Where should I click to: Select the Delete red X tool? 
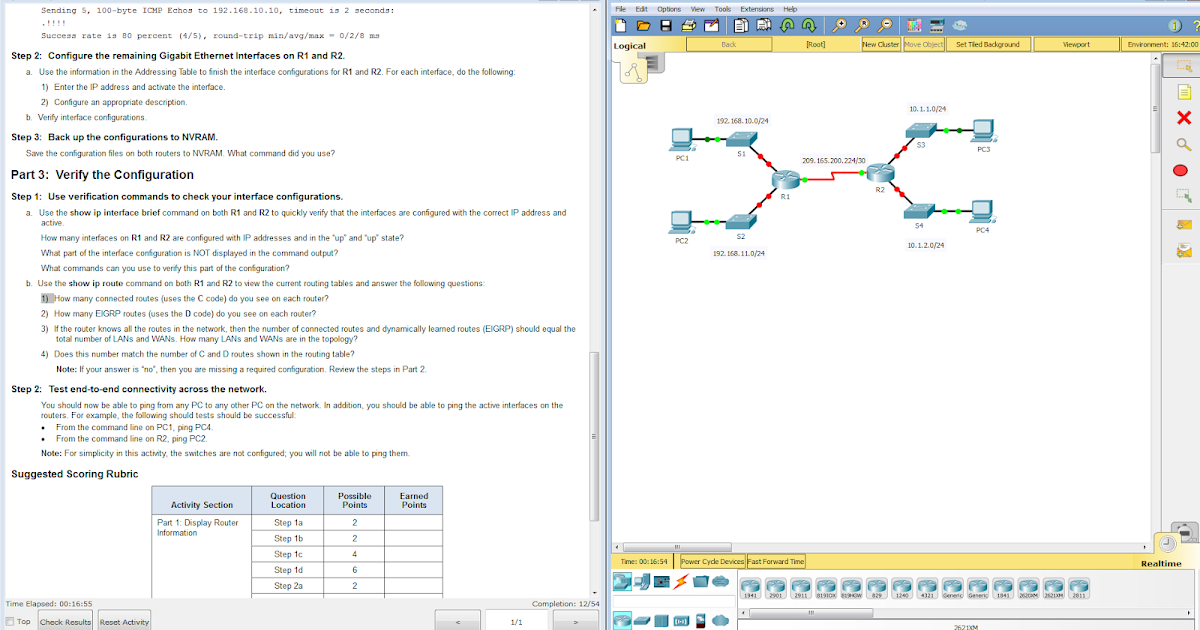point(1184,119)
